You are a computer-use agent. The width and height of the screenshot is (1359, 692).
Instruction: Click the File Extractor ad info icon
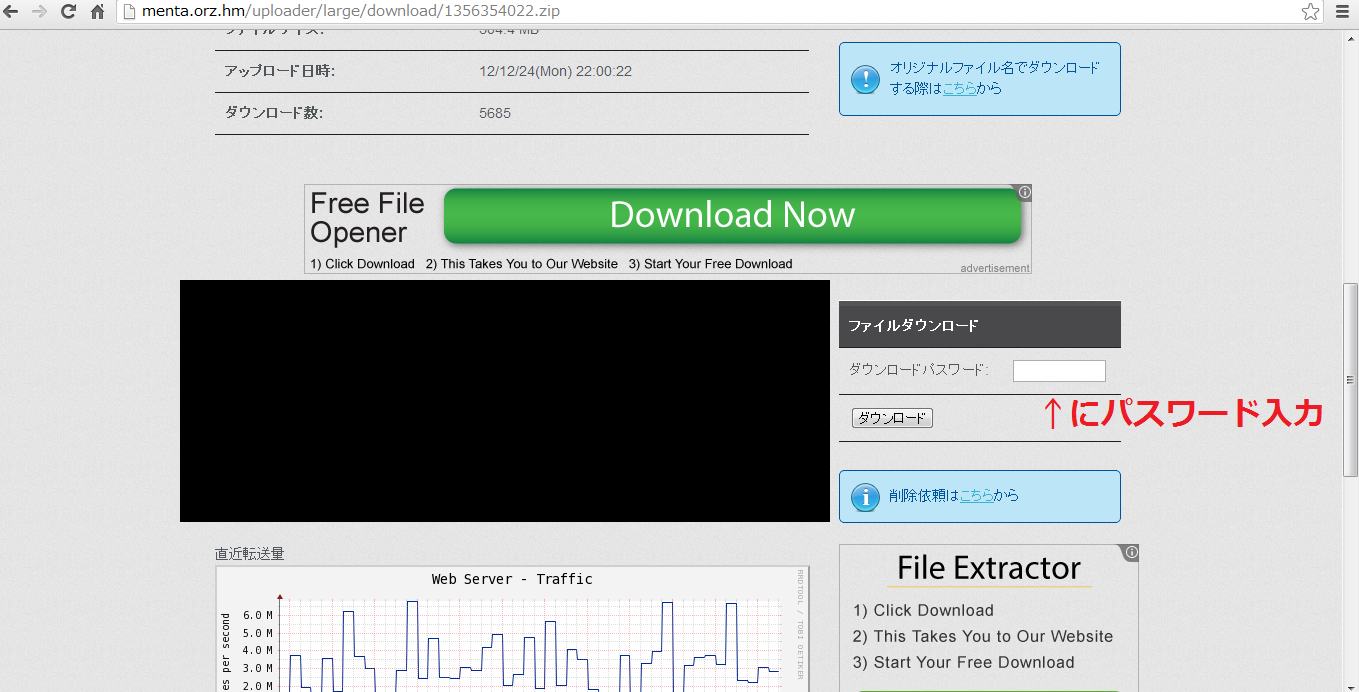tap(1131, 552)
